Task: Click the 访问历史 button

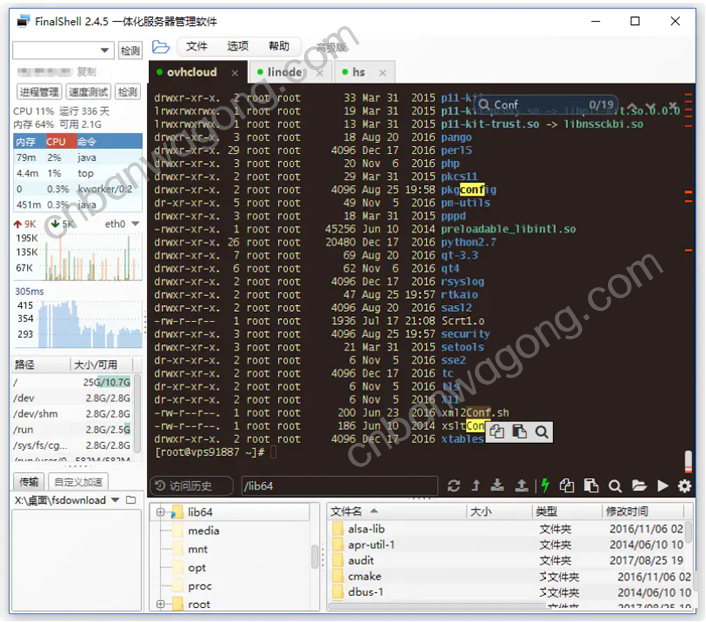Action: click(191, 486)
